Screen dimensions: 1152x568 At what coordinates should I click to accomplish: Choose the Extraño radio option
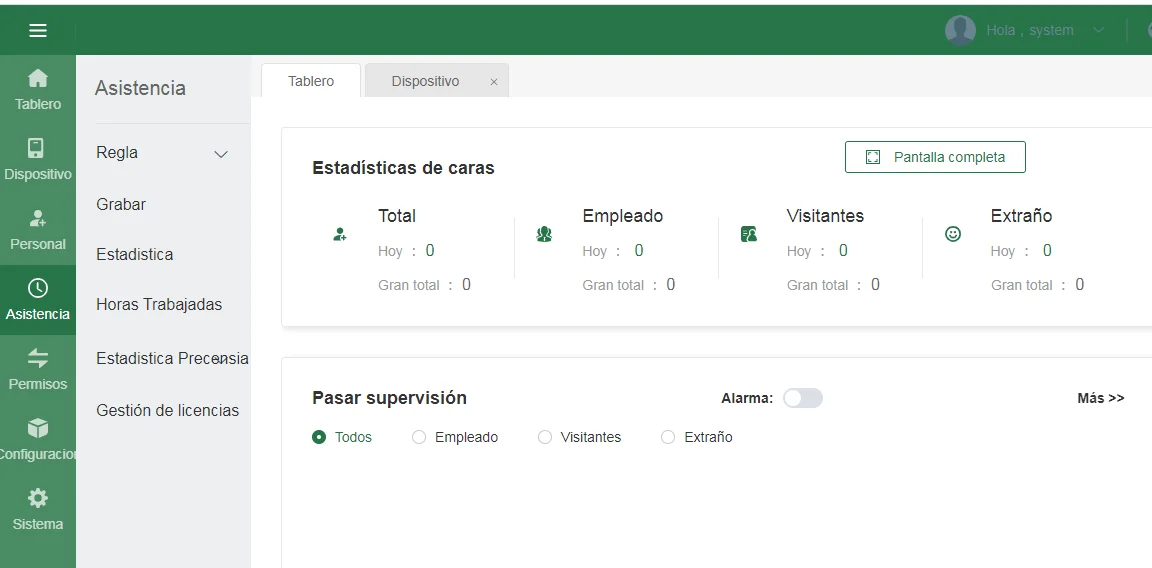(x=668, y=437)
